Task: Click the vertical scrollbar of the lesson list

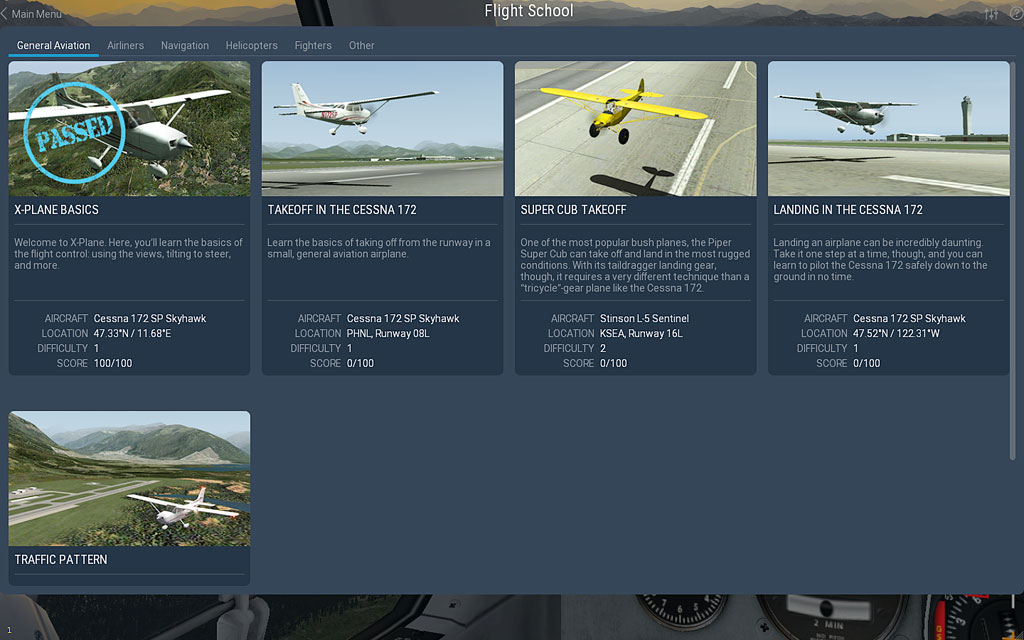Action: coord(1016,250)
